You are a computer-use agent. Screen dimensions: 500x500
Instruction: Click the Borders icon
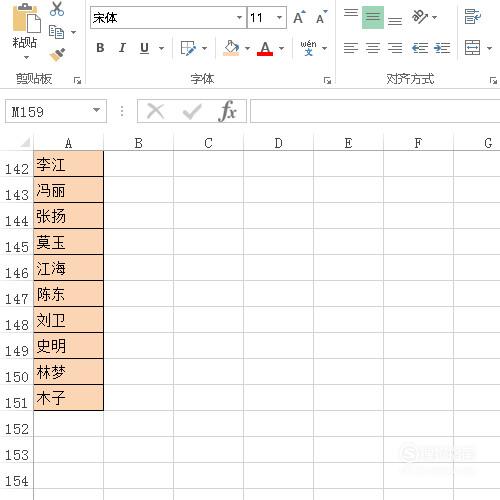click(x=188, y=48)
